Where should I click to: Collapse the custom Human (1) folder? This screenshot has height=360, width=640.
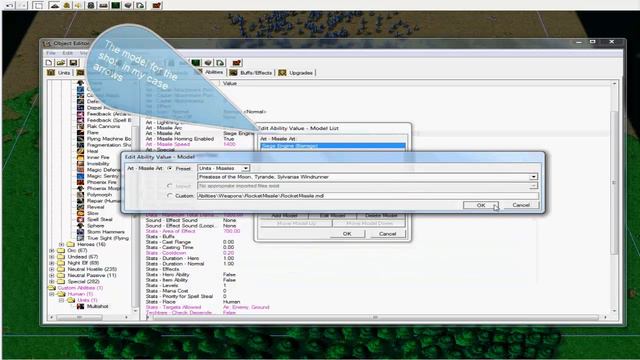(52, 294)
